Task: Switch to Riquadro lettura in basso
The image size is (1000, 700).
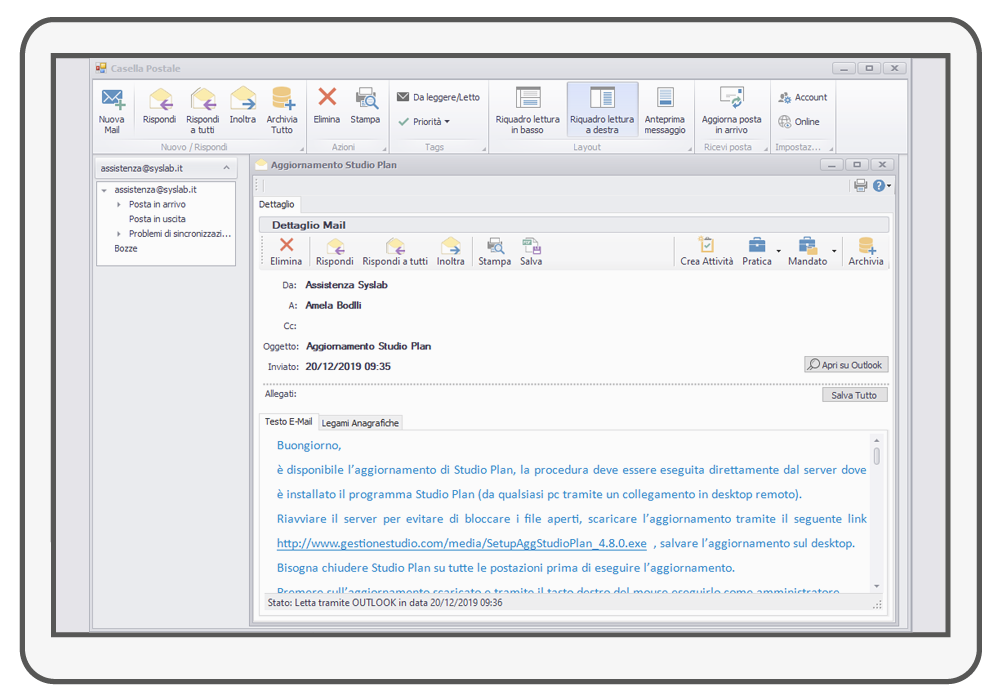Action: (527, 108)
